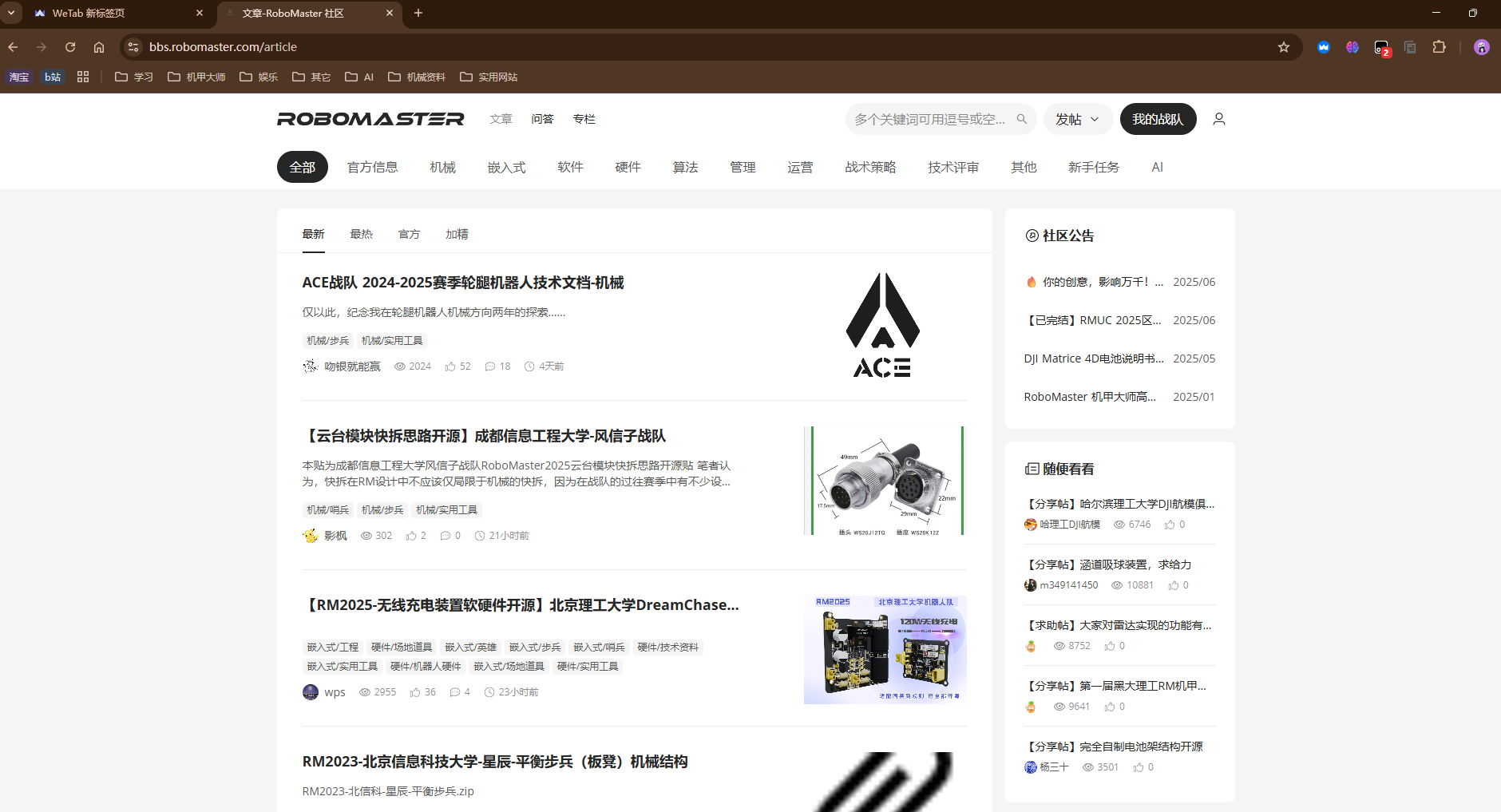Click tag 嵌入式/工程
Image resolution: width=1501 pixels, height=812 pixels.
(x=333, y=648)
